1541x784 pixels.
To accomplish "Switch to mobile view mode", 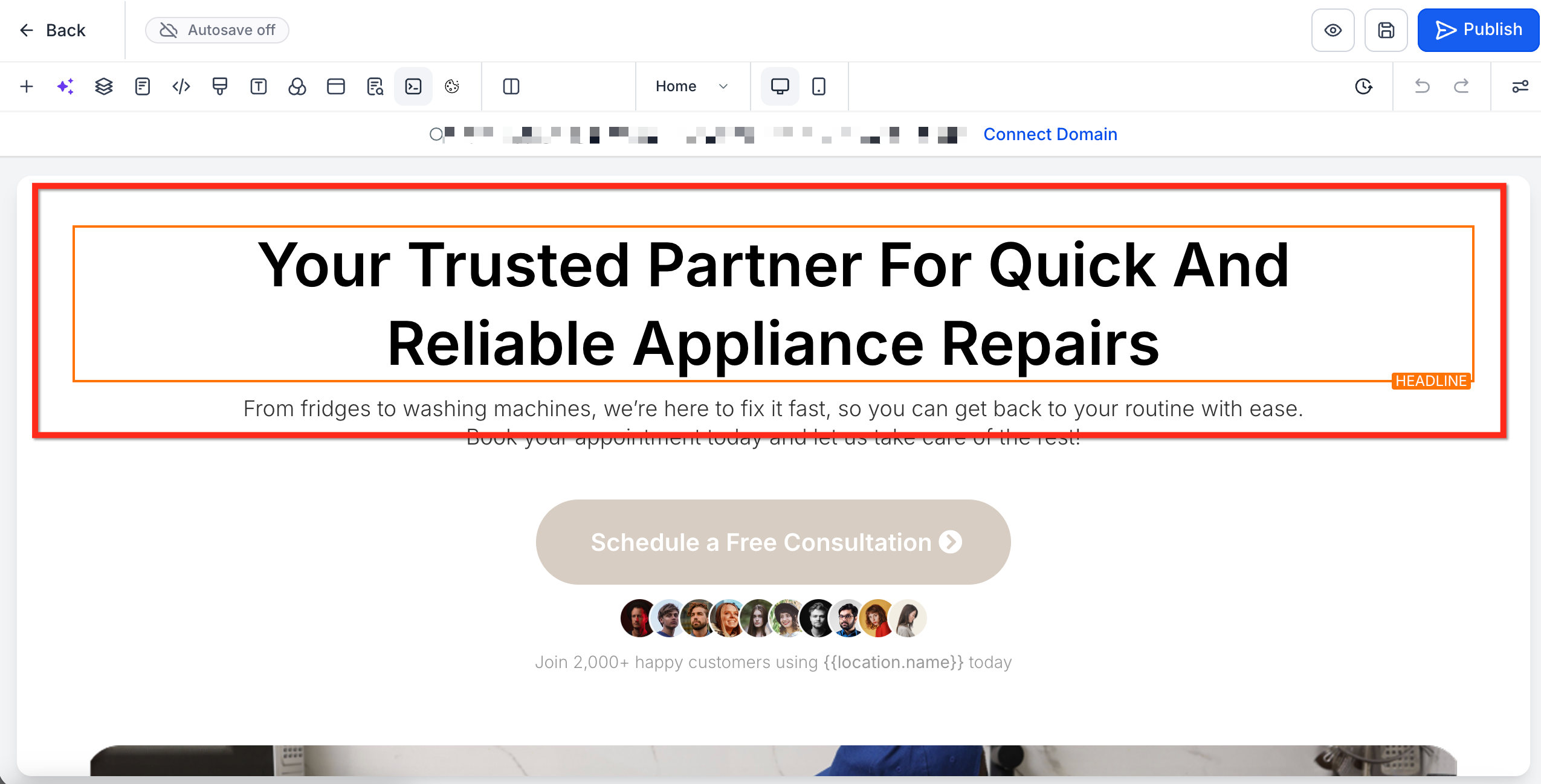I will (819, 86).
